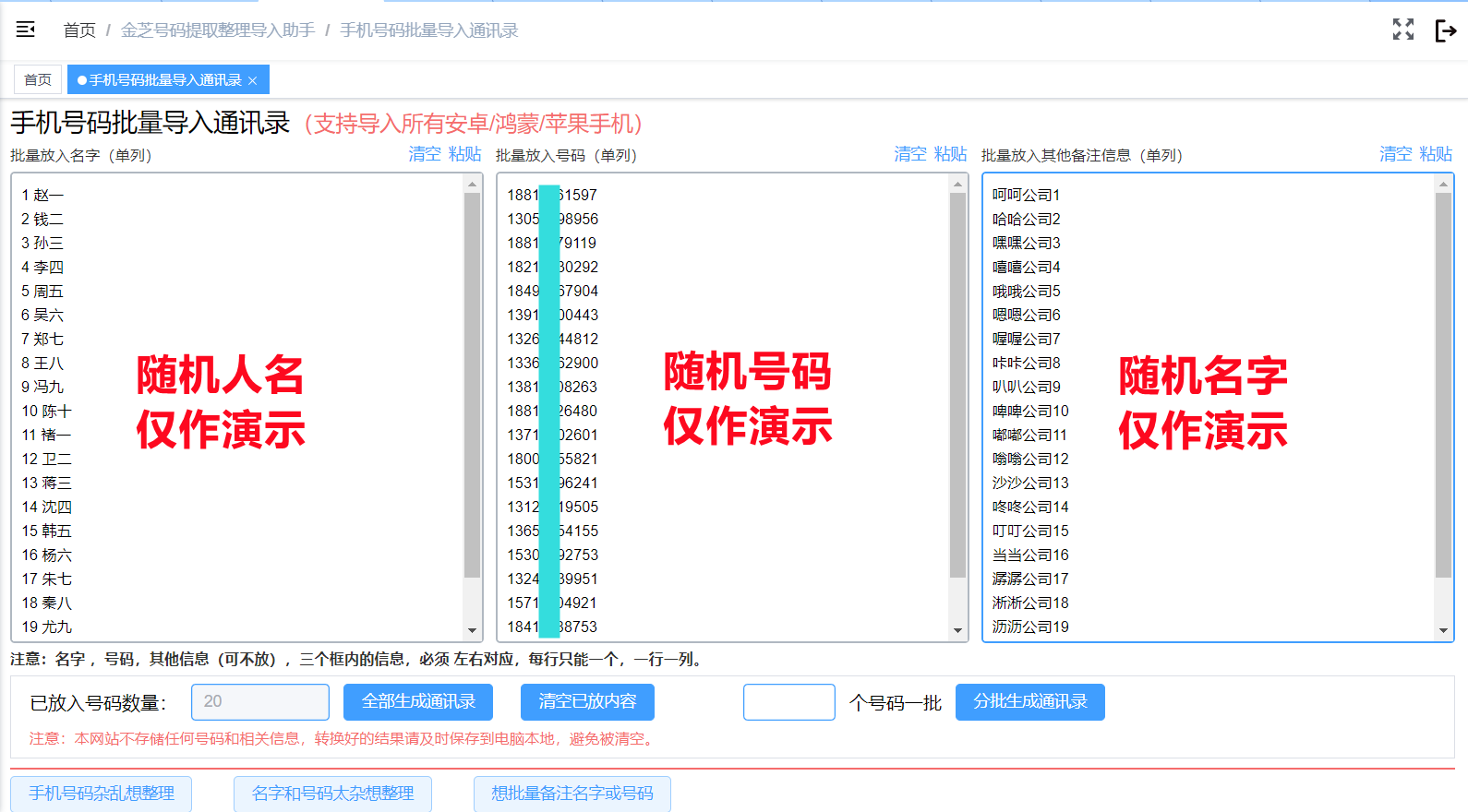Click the phone numbers scrollbar thumb
Screen dimensions: 1468x812
coord(957,385)
